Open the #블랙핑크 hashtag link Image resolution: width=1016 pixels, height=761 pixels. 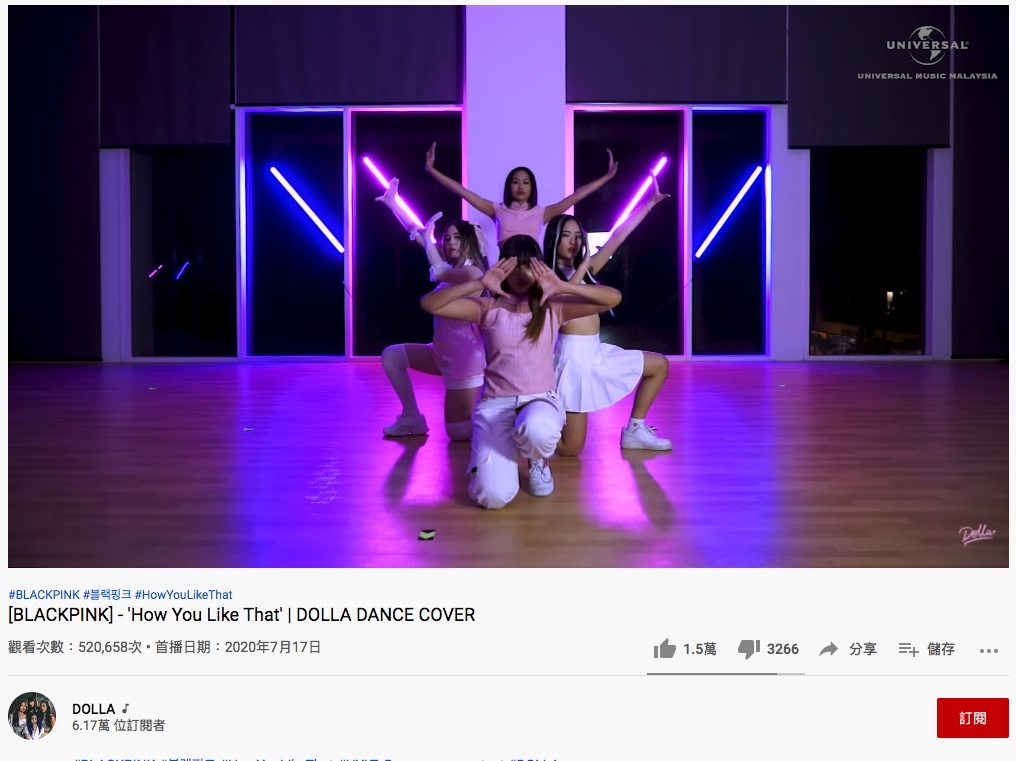pos(108,594)
